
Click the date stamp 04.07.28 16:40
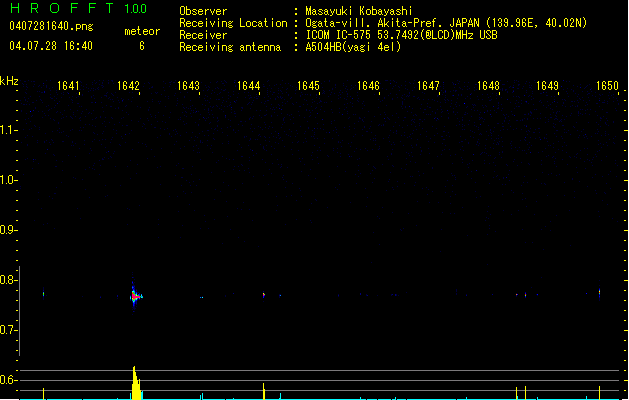click(51, 46)
